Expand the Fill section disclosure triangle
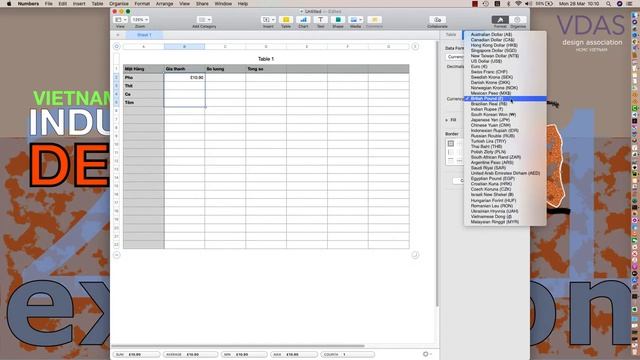 point(447,120)
